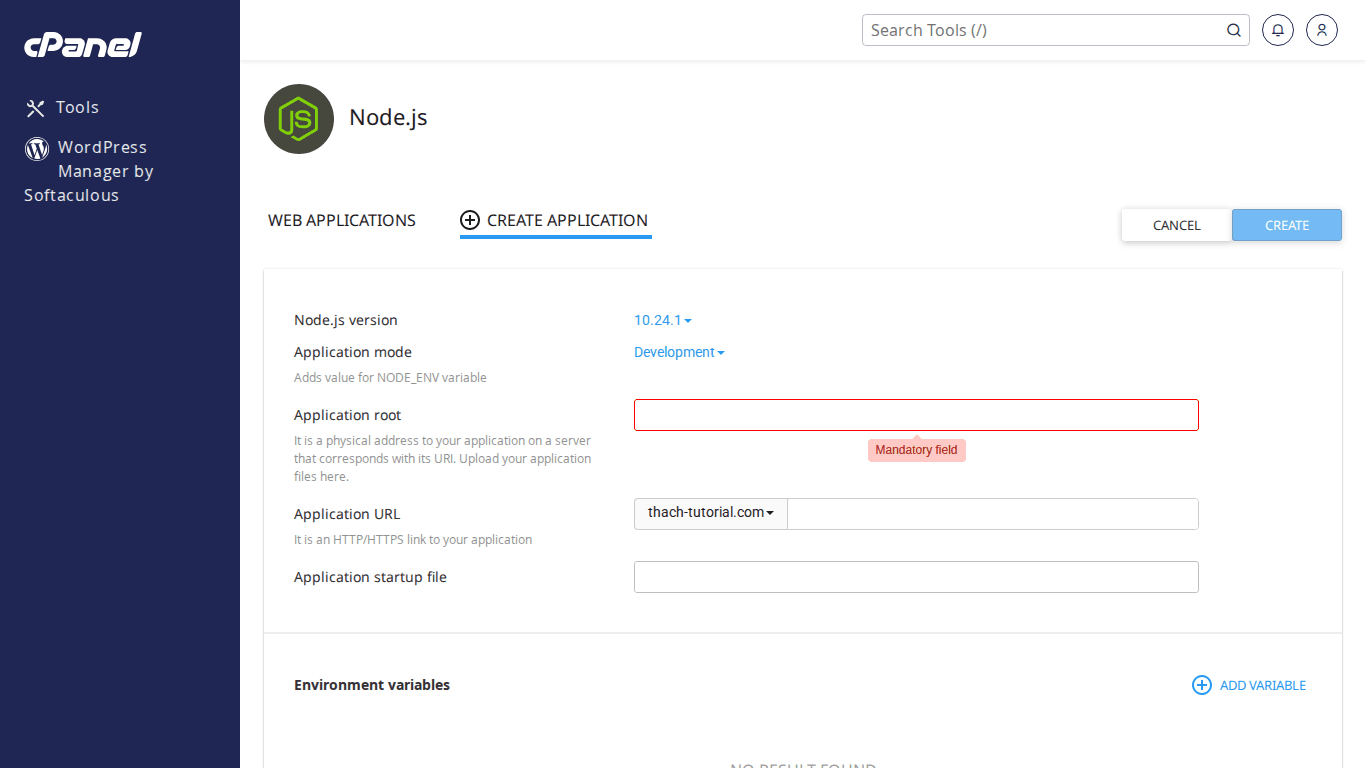
Task: Click the cPanel logo
Action: (x=82, y=45)
